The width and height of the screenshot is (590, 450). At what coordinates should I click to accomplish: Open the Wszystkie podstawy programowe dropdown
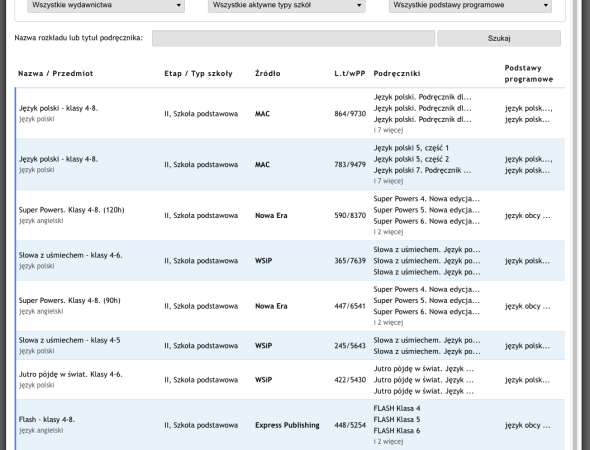[470, 5]
